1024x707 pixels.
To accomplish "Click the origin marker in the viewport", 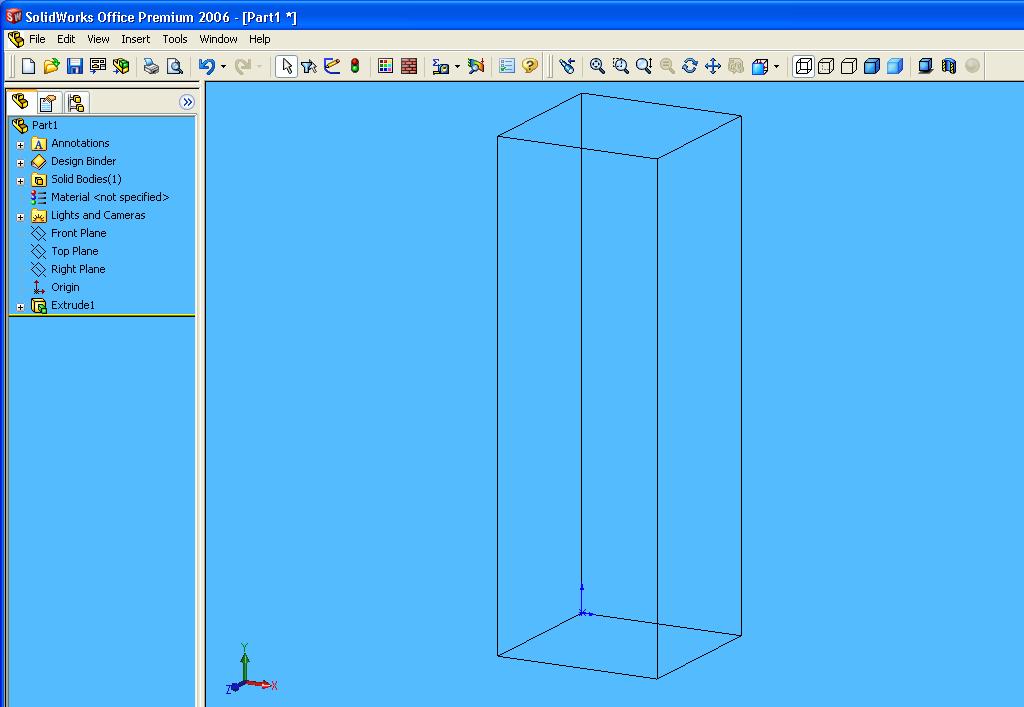I will (x=582, y=612).
